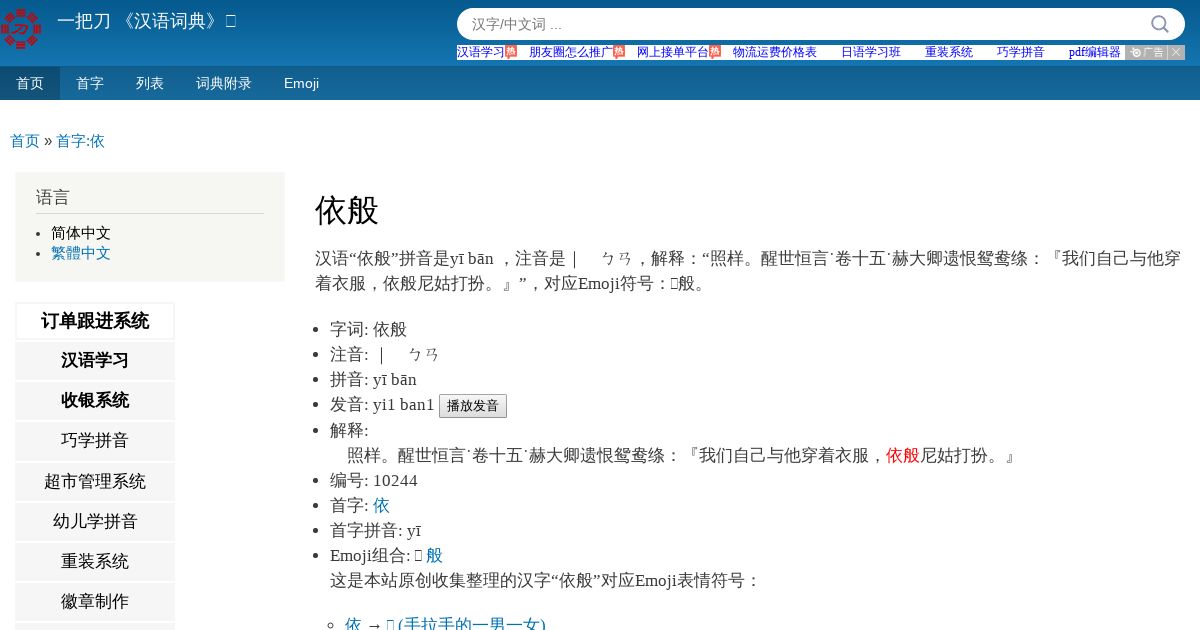Click the site logo icon
The image size is (1200, 630).
(x=20, y=28)
